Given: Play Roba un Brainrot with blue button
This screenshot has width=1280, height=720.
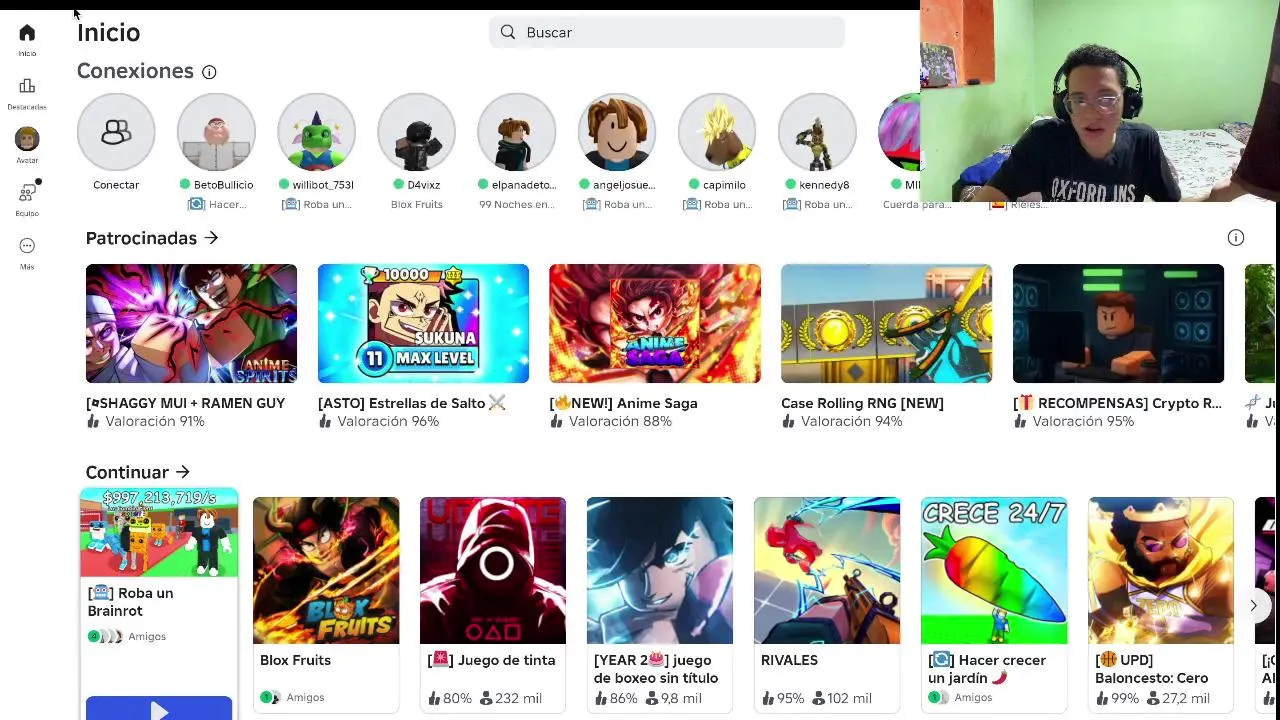Looking at the screenshot, I should pyautogui.click(x=159, y=708).
